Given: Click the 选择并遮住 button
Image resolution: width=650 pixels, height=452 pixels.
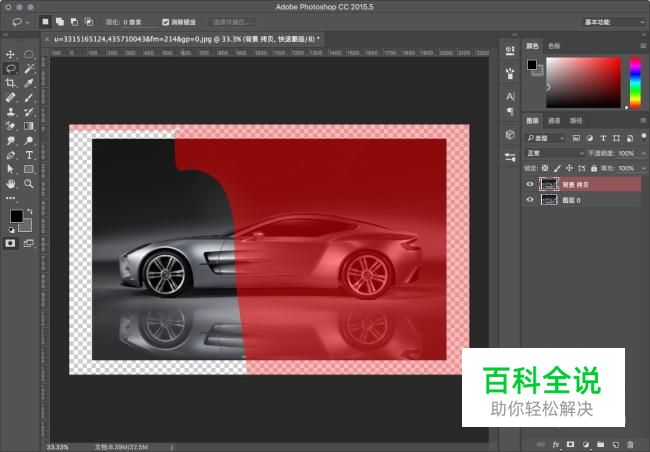Looking at the screenshot, I should point(231,21).
